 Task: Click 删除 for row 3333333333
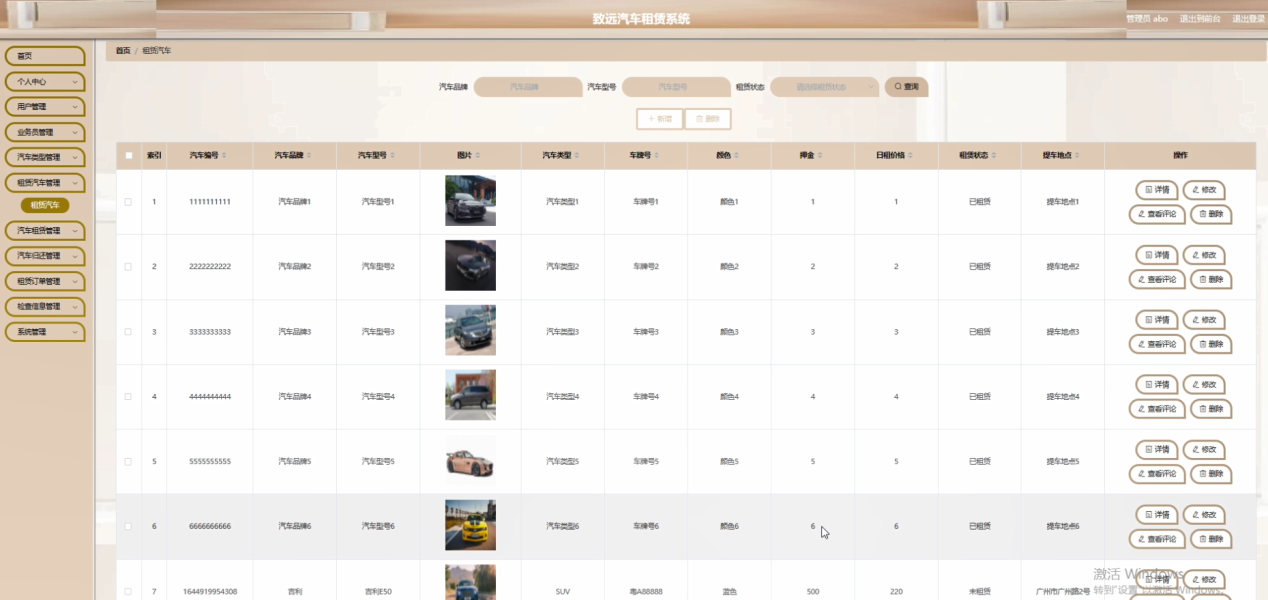(1211, 344)
